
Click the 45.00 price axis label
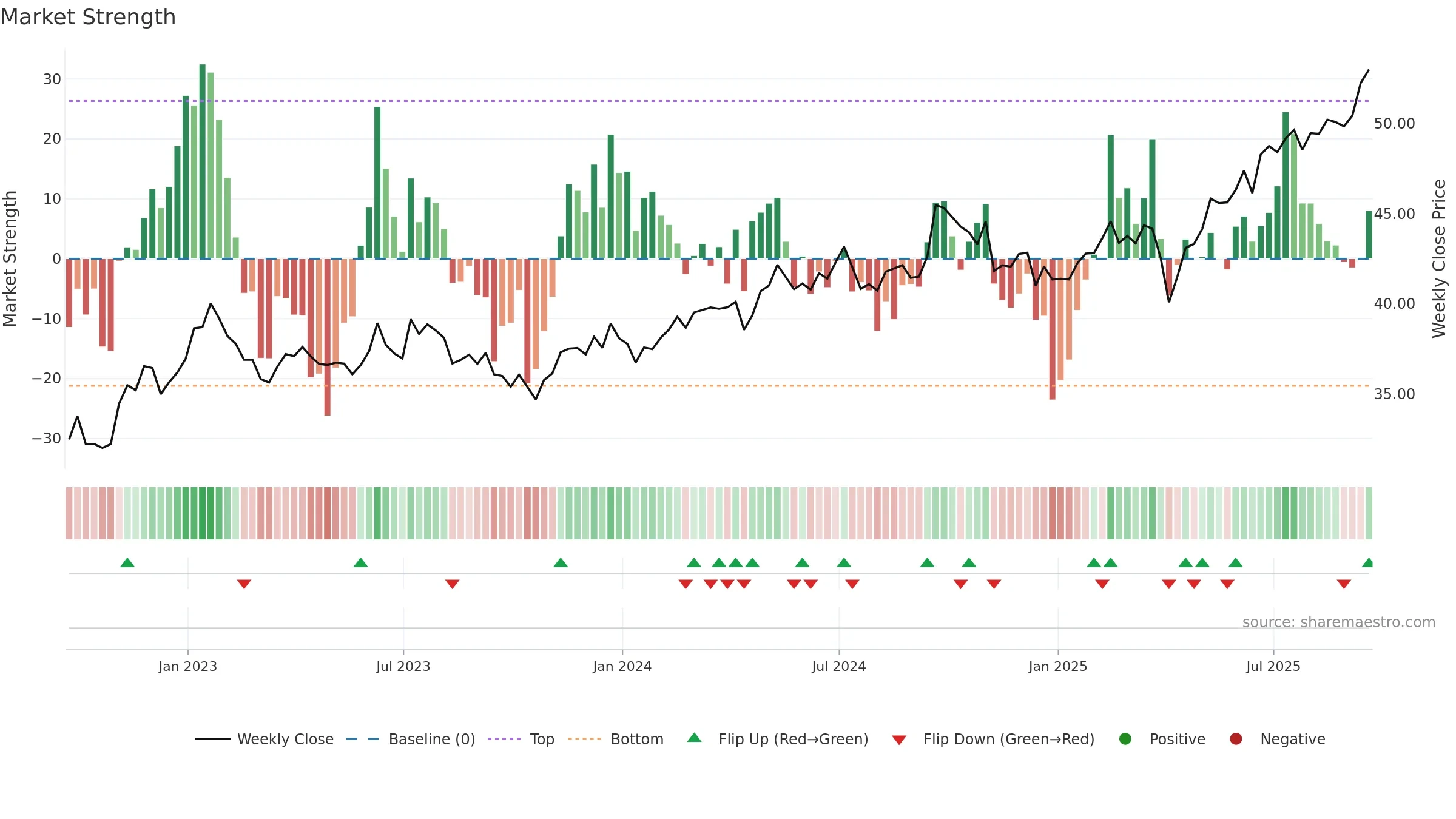click(x=1394, y=214)
